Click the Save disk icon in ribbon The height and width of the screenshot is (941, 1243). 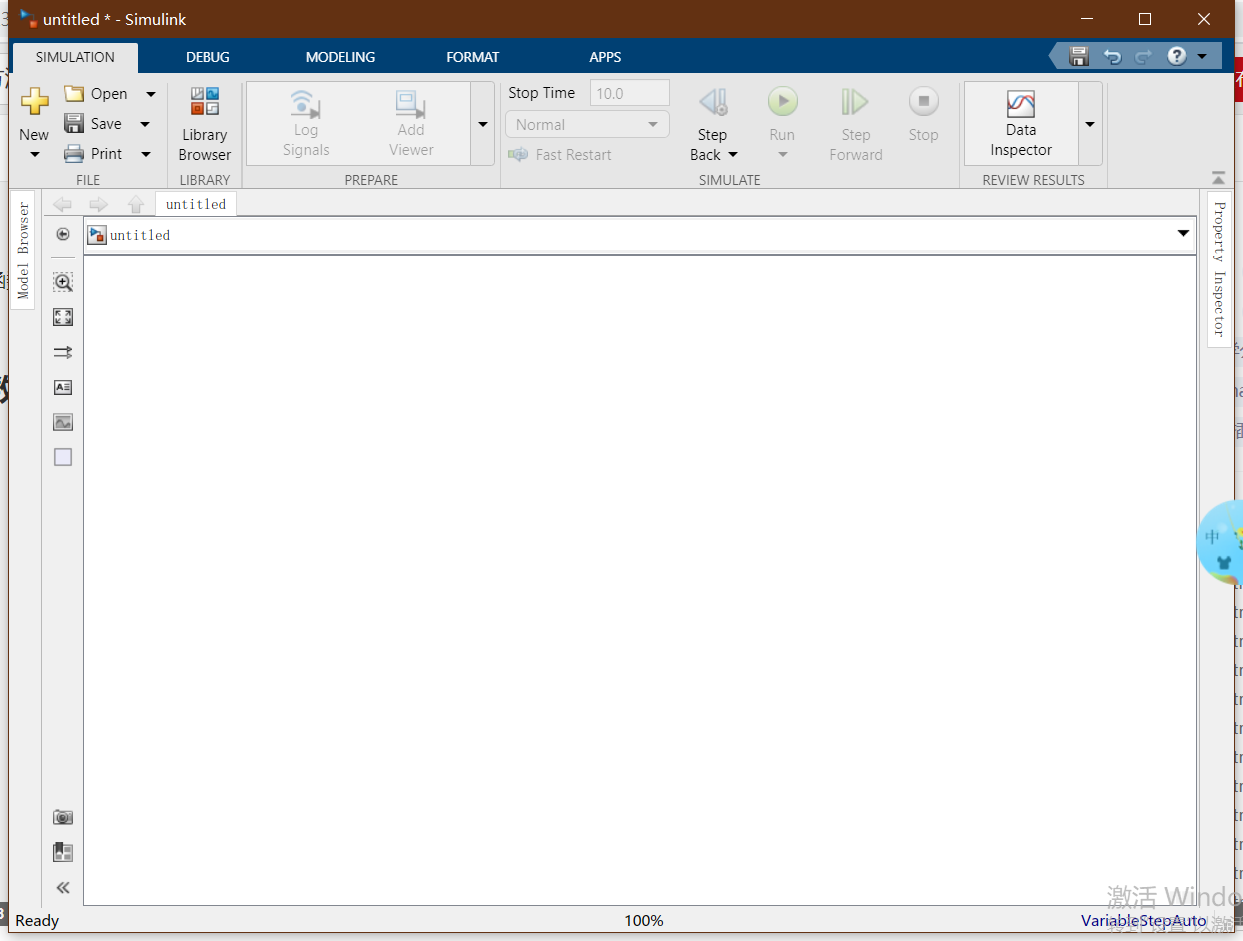point(74,123)
